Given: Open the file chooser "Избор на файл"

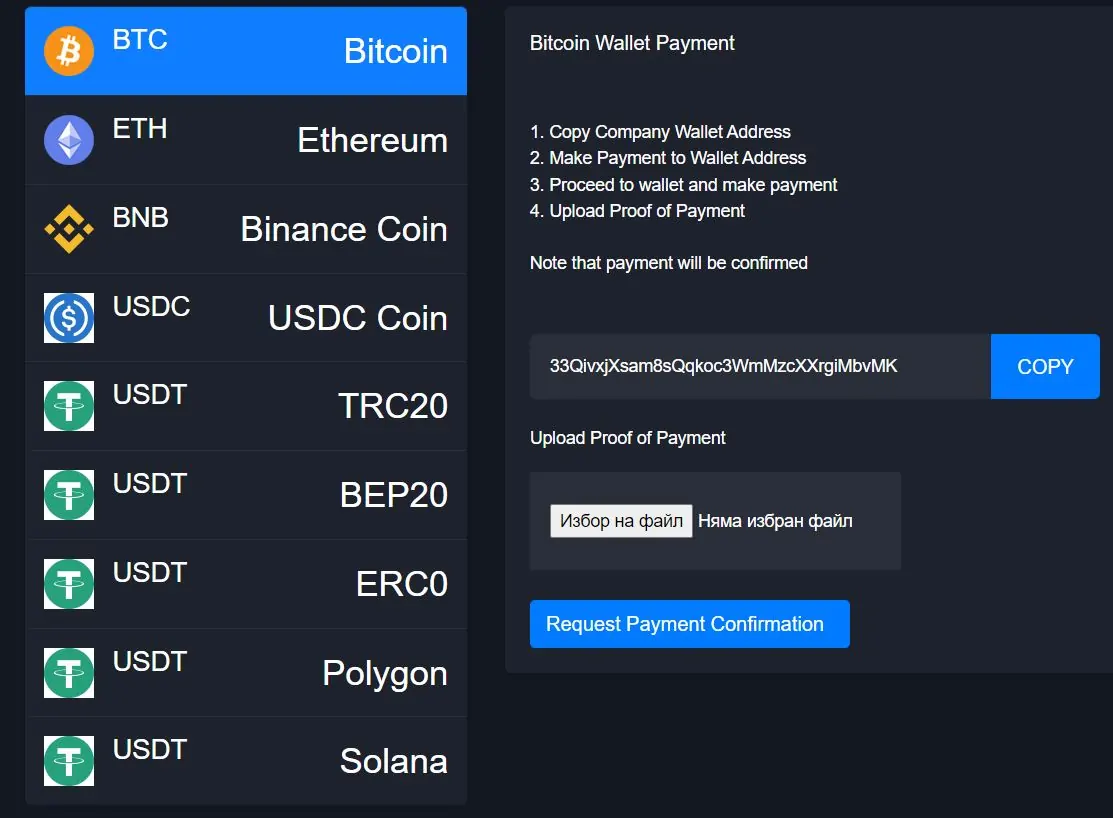Looking at the screenshot, I should 621,521.
